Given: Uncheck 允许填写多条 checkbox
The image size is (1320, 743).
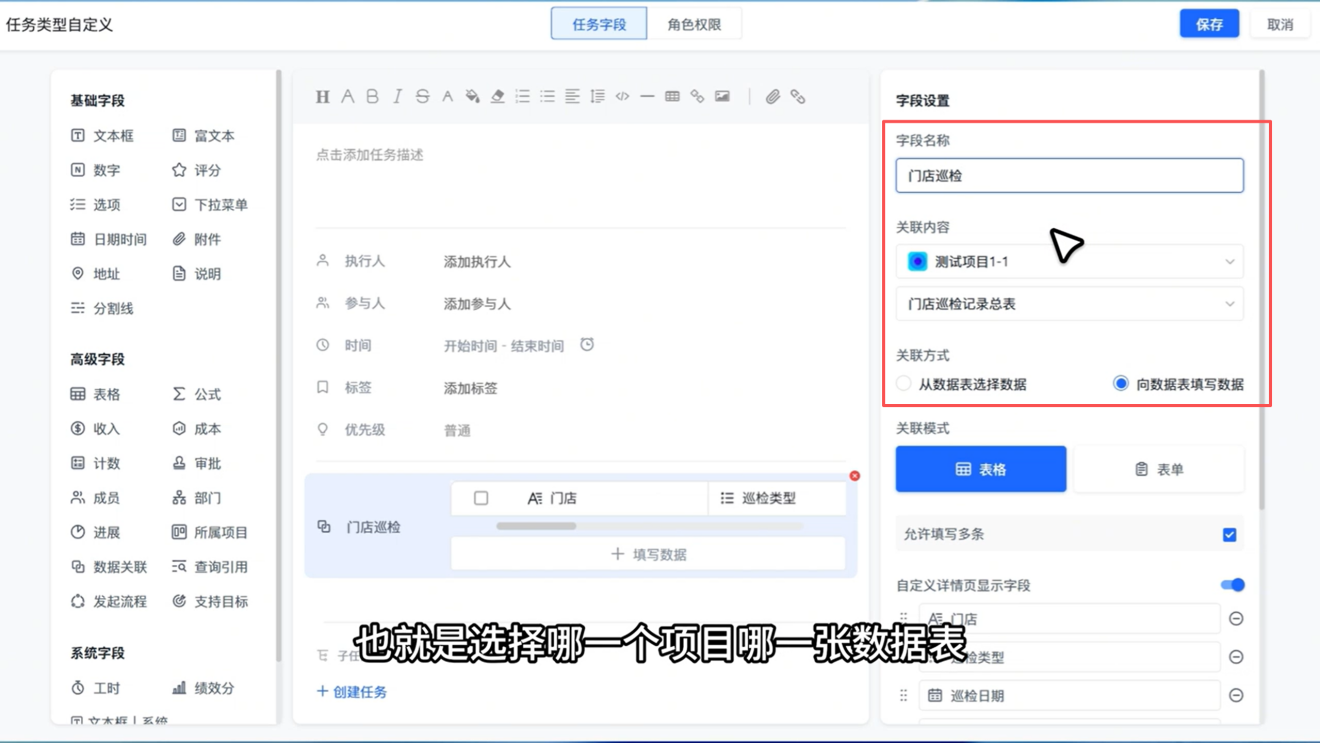Looking at the screenshot, I should [x=1230, y=535].
